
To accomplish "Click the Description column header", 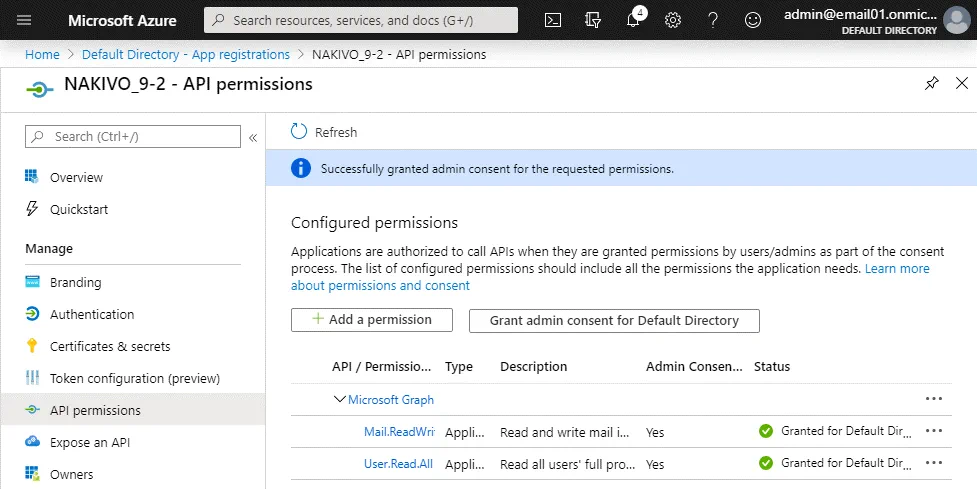I will pyautogui.click(x=533, y=366).
